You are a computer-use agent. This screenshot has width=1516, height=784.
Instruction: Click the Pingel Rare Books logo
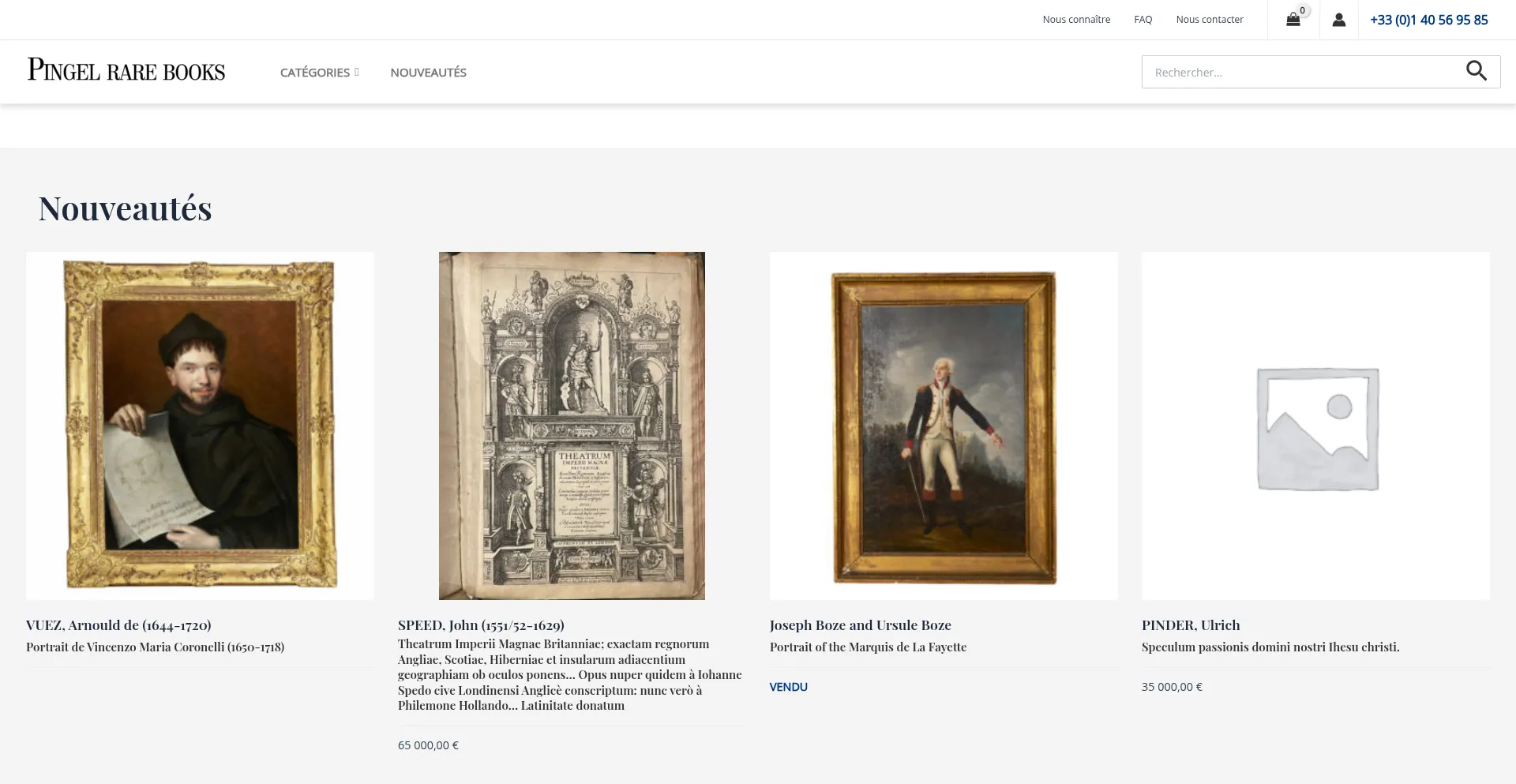[126, 70]
